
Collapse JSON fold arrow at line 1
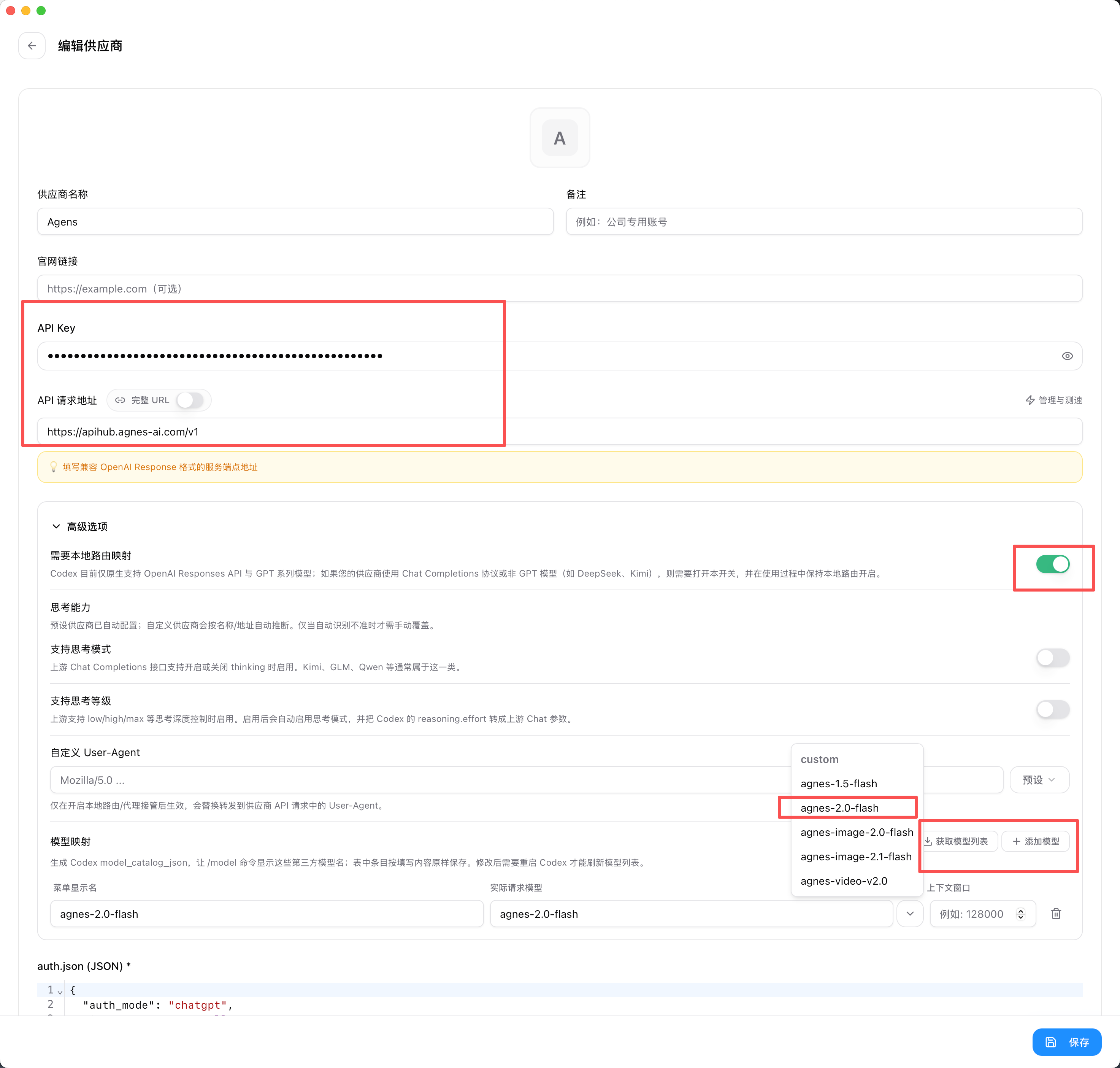60,992
